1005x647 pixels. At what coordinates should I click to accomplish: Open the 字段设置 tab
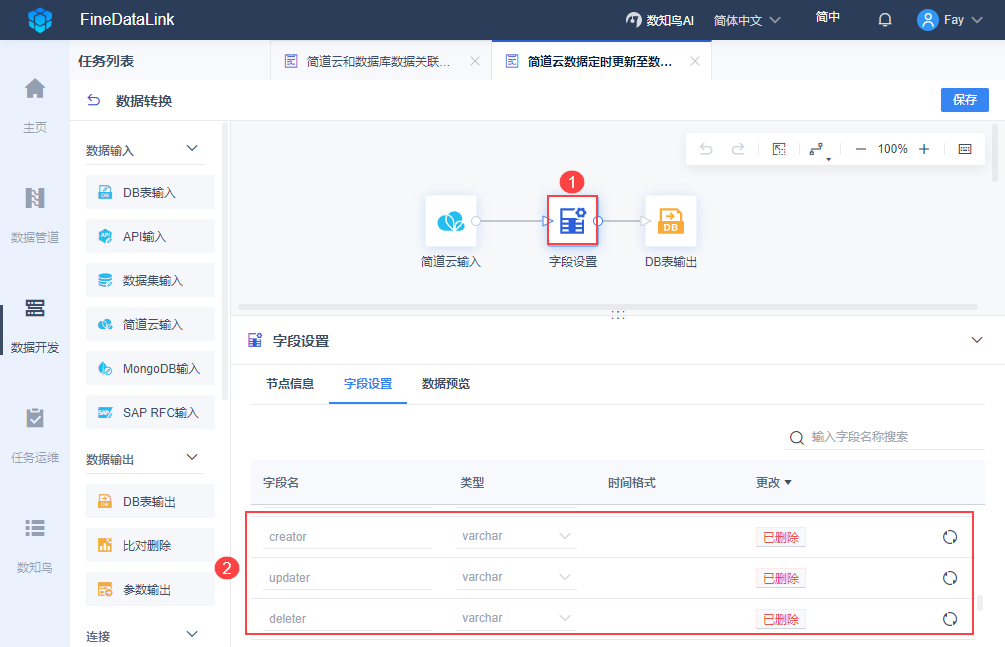(x=368, y=383)
